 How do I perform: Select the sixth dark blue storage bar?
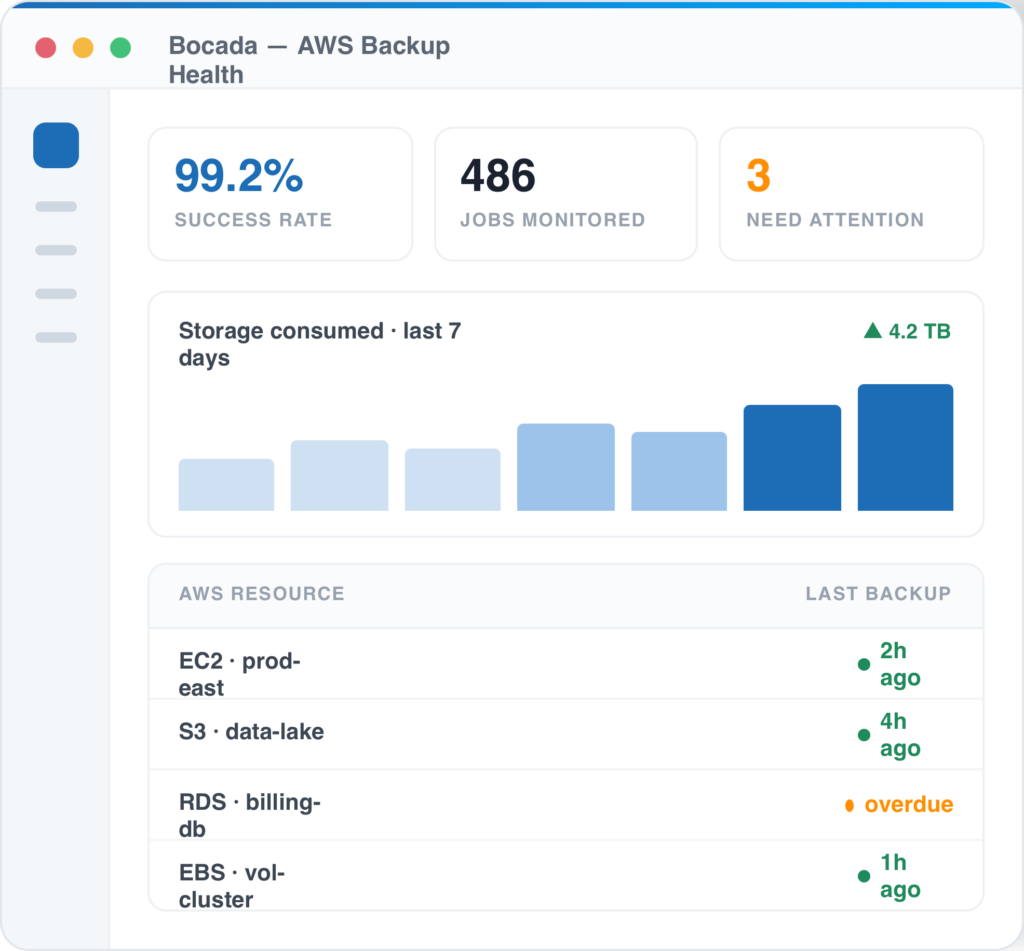[x=792, y=458]
